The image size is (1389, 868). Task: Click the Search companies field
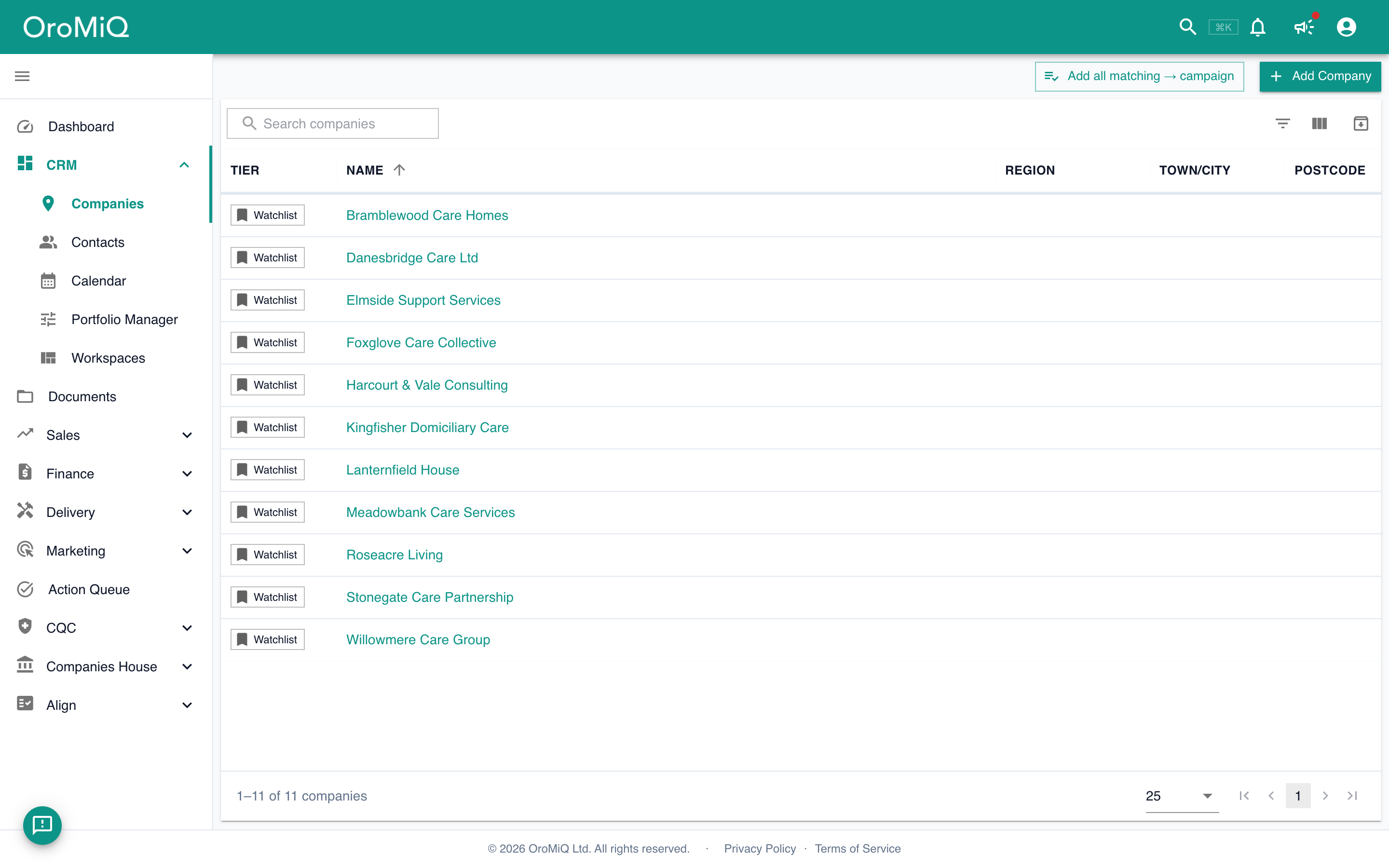pyautogui.click(x=333, y=123)
